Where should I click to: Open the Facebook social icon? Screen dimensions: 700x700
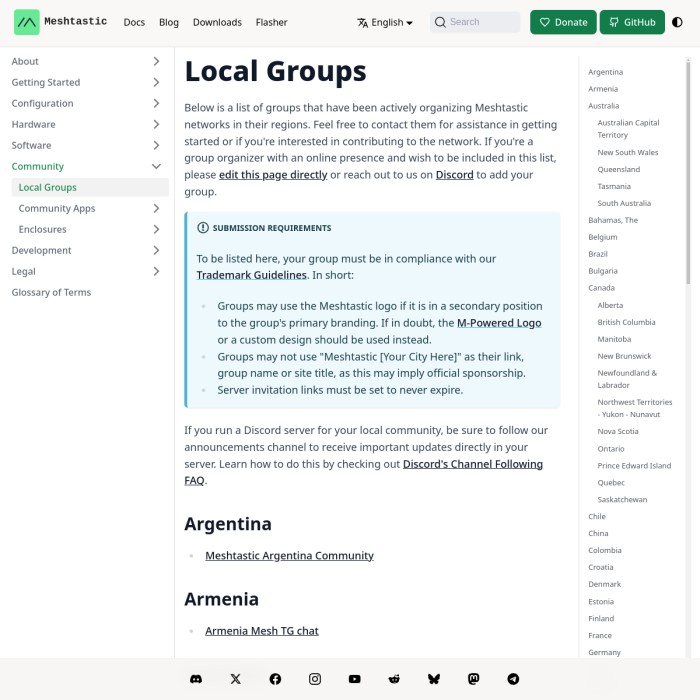(275, 679)
